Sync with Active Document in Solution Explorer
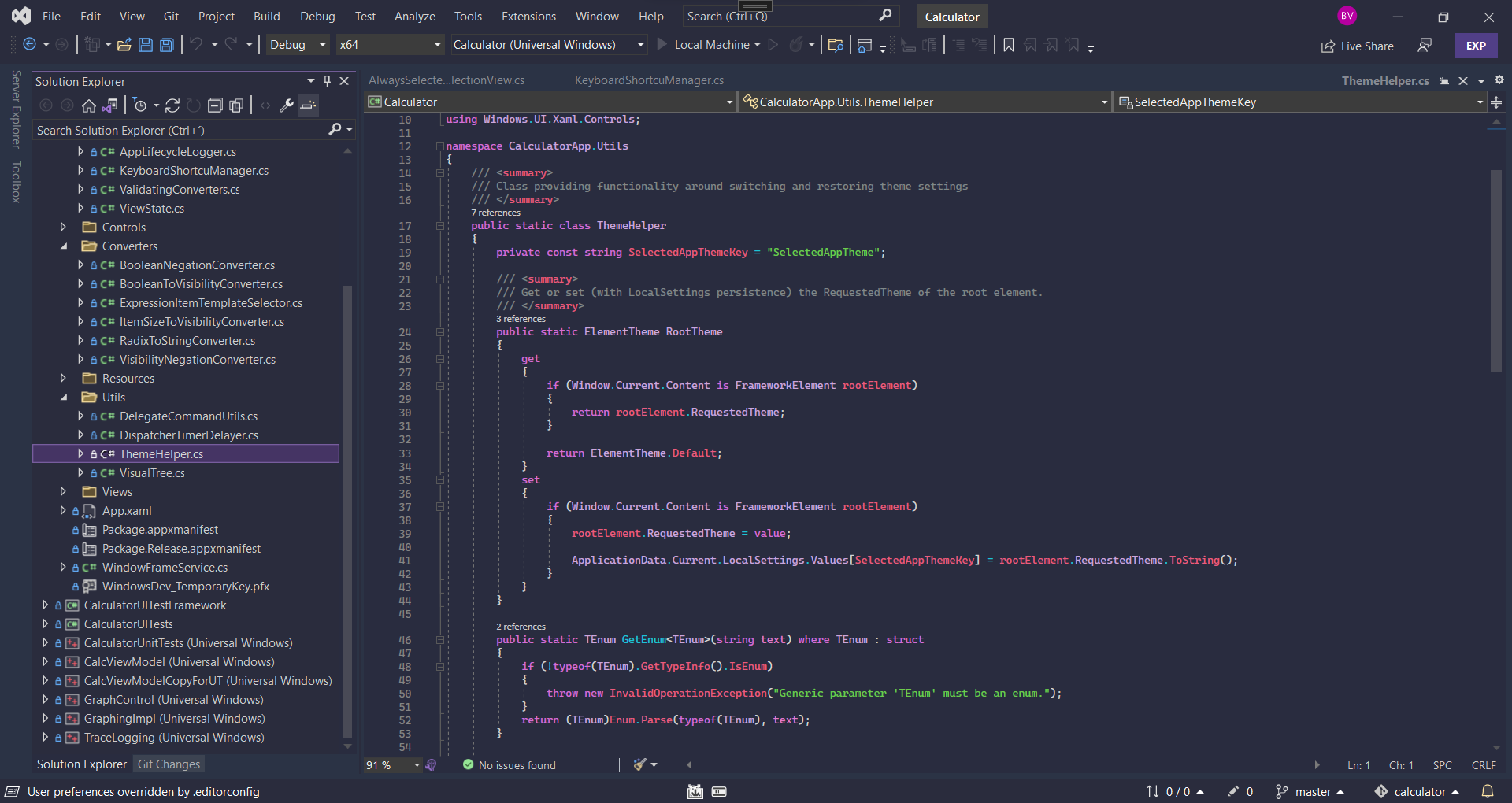 (172, 105)
